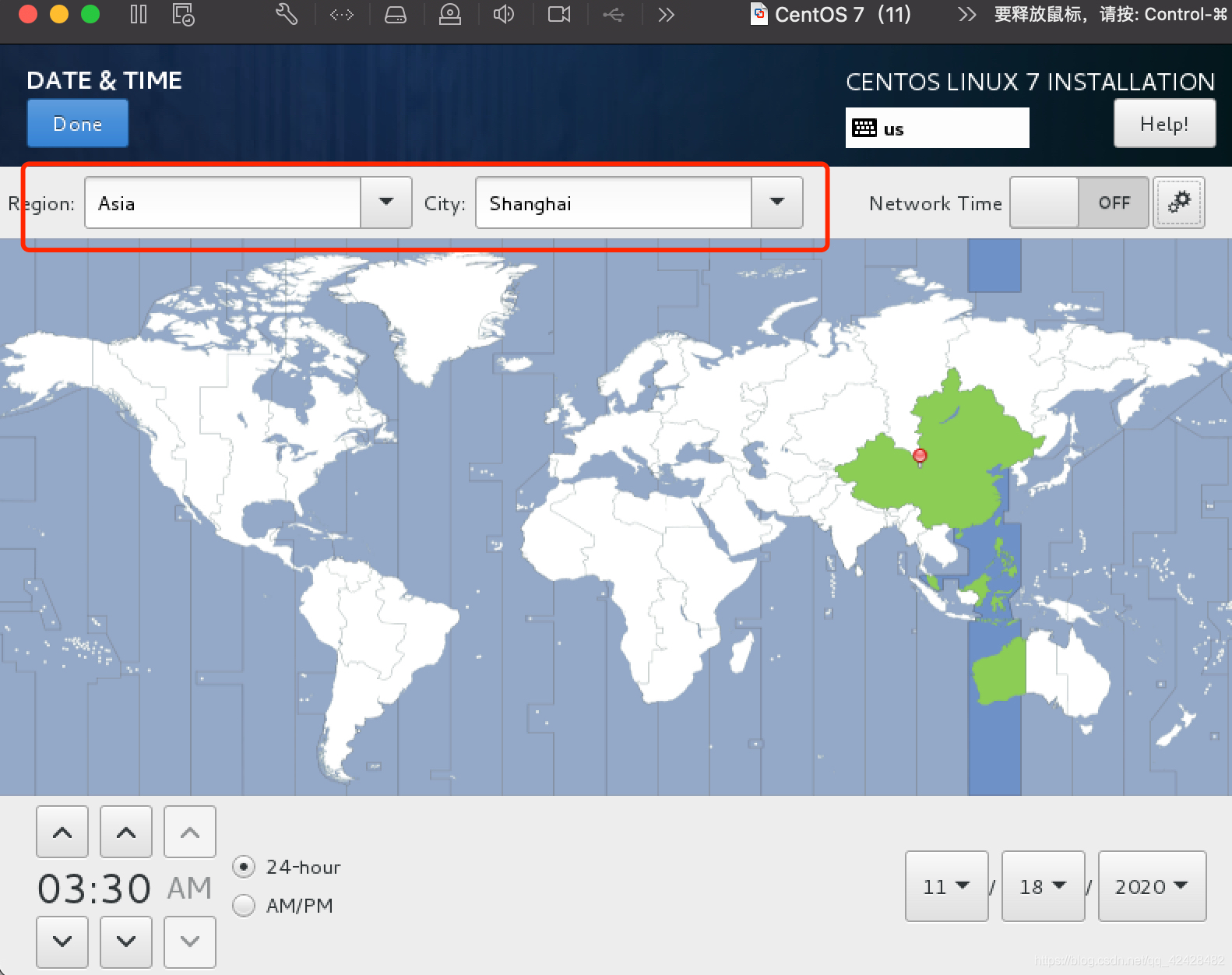This screenshot has width=1232, height=975.
Task: Click the AM/PM up arrow
Action: click(x=190, y=832)
